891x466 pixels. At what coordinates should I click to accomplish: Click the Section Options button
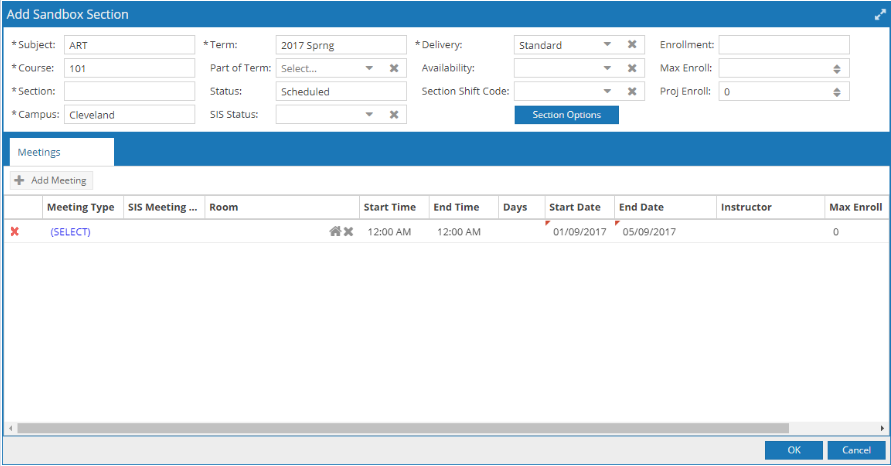coord(567,115)
